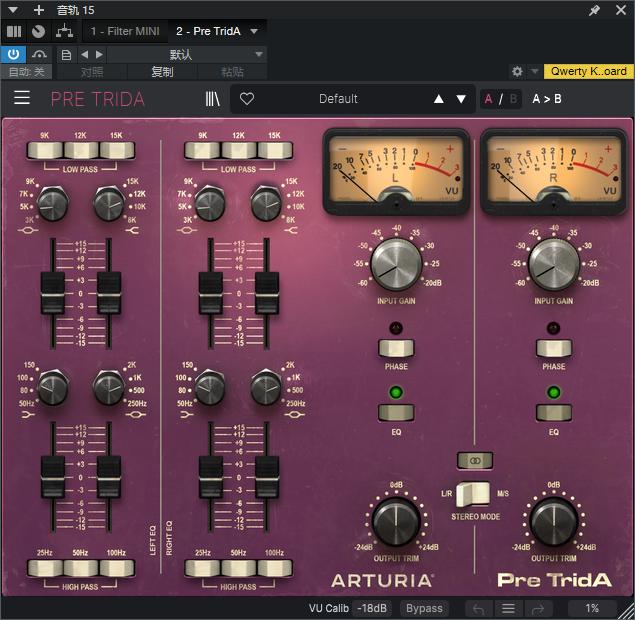Click the macro controls knob icon
635x620 pixels.
coord(38,31)
